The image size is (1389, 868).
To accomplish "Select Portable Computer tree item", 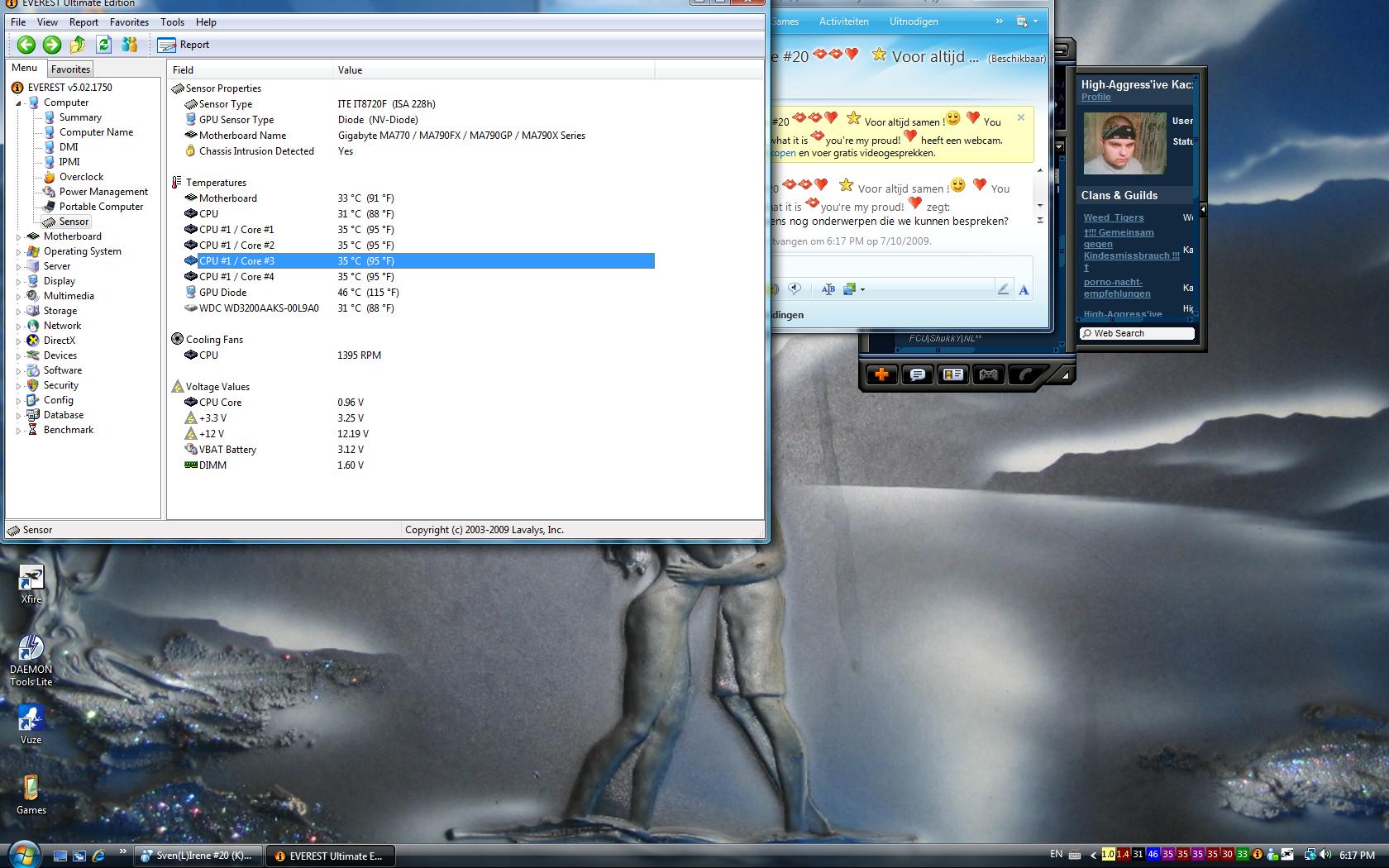I will point(101,207).
